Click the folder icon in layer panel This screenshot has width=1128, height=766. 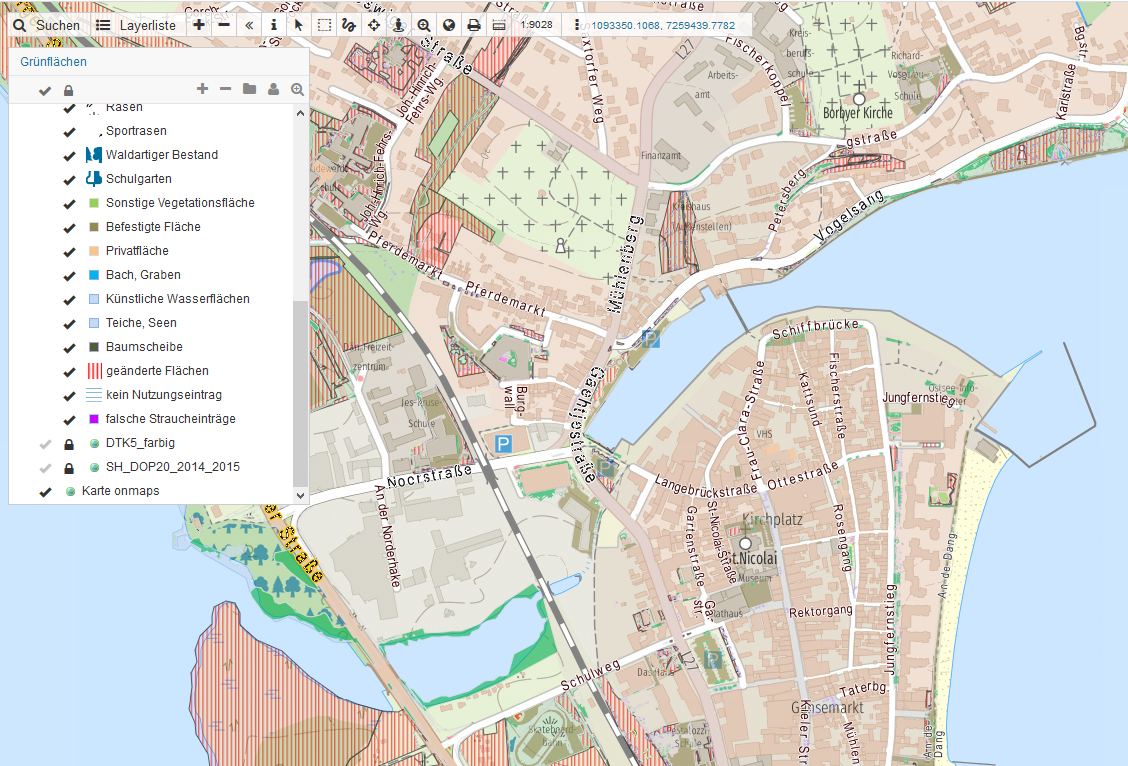[x=249, y=90]
